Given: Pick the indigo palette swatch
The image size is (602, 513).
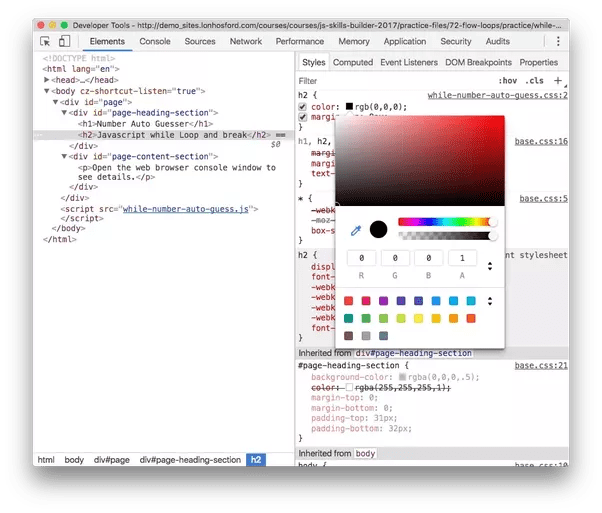Looking at the screenshot, I should pos(418,301).
